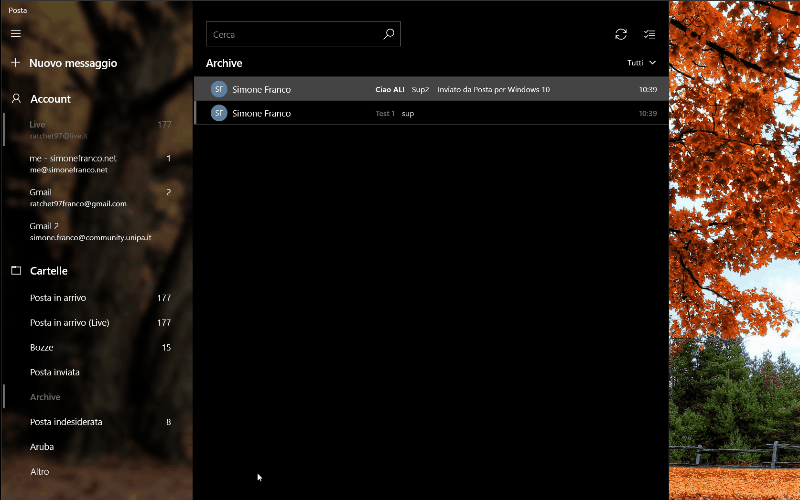The width and height of the screenshot is (800, 500).
Task: Open the Tutti filter dropdown
Action: (641, 63)
